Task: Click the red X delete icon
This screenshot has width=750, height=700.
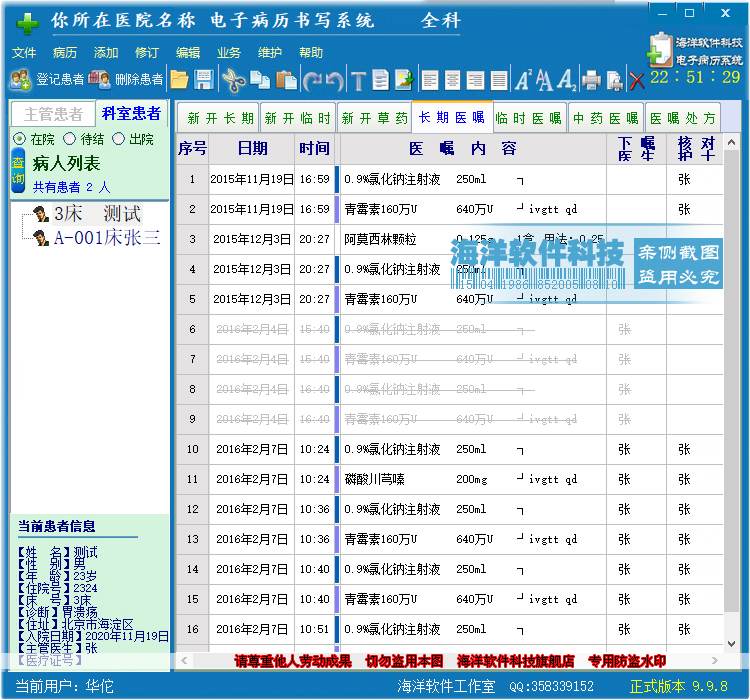Action: point(637,81)
